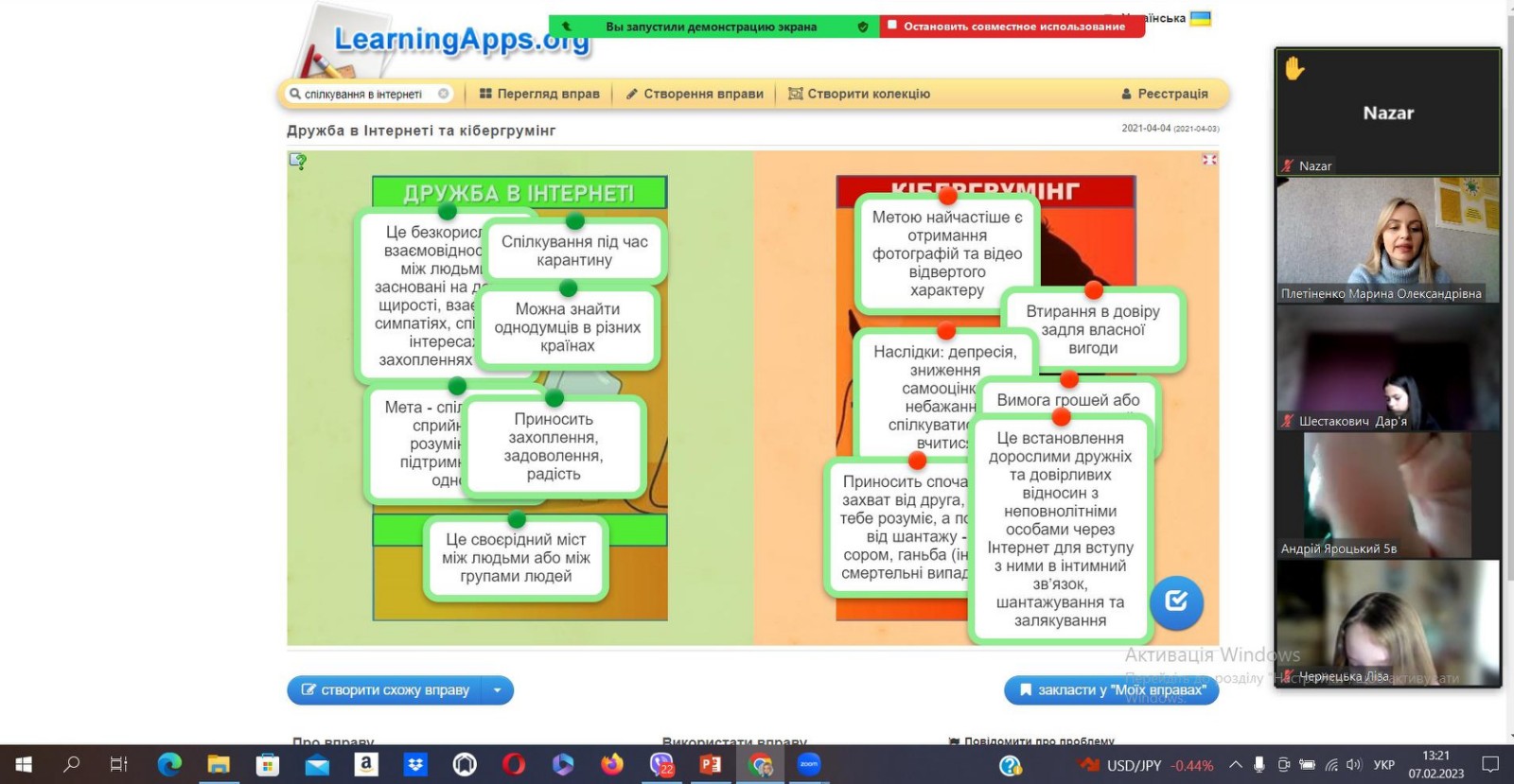1514x784 pixels.
Task: Click Nazar's raised hand icon
Action: coord(1294,68)
